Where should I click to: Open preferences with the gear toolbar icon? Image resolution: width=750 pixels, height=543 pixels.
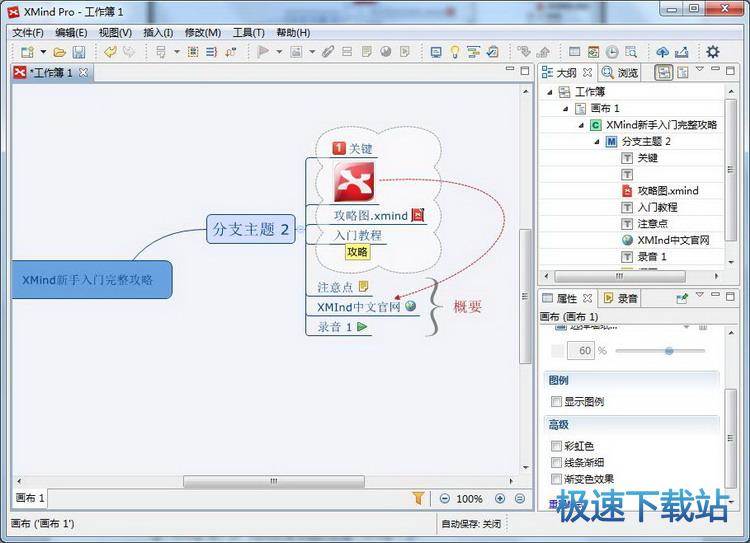click(713, 52)
